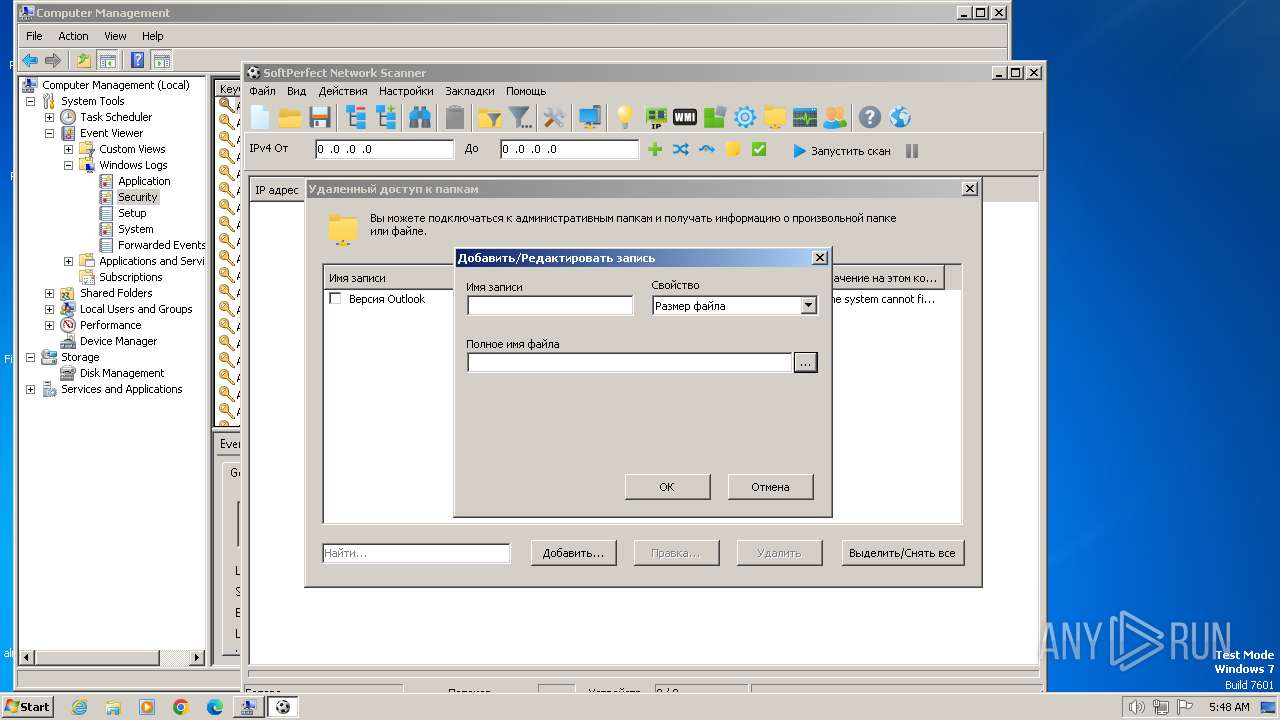Click the networked monitor toolbar icon
The width and height of the screenshot is (1280, 720).
point(590,118)
